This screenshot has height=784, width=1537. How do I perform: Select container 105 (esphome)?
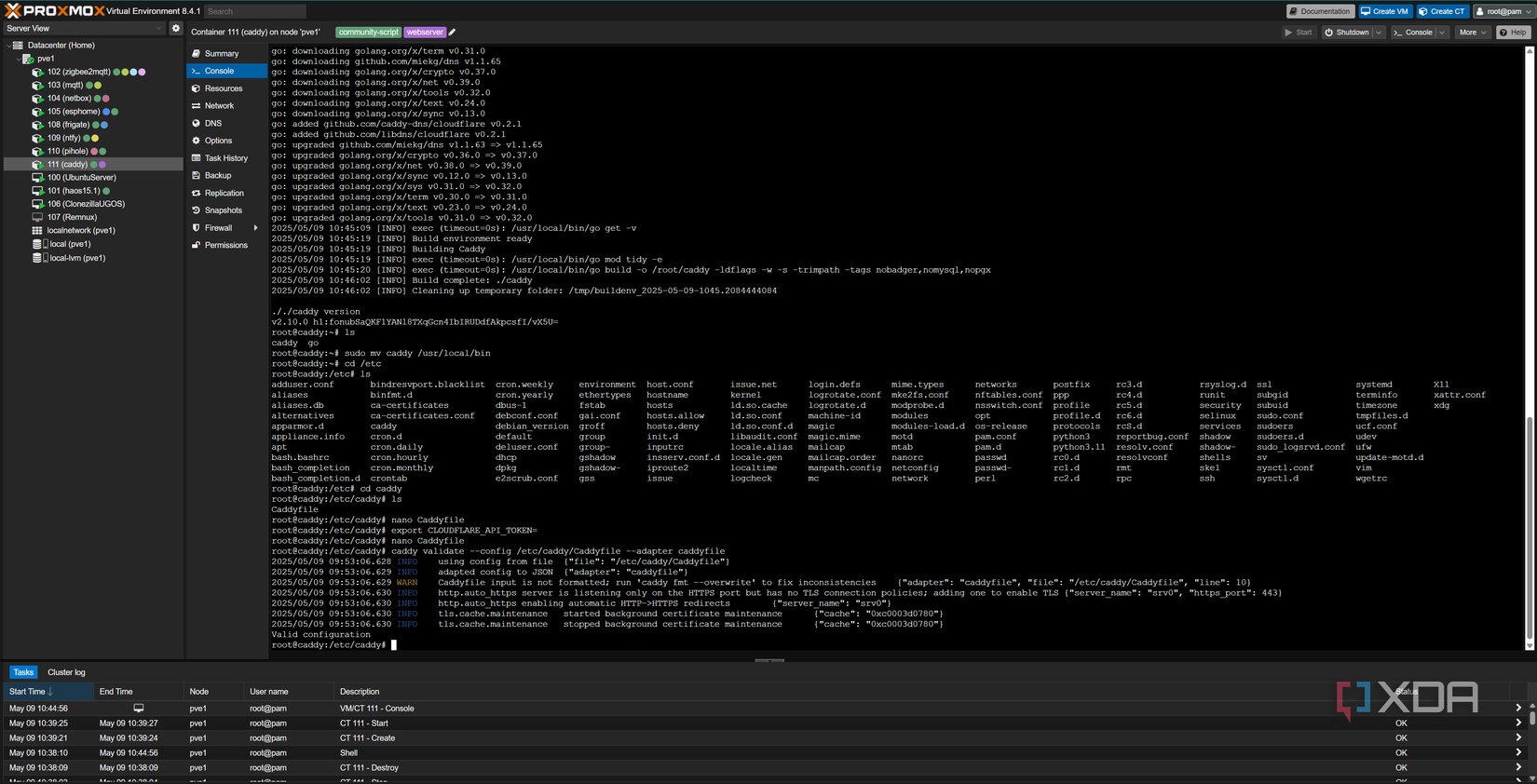(75, 112)
